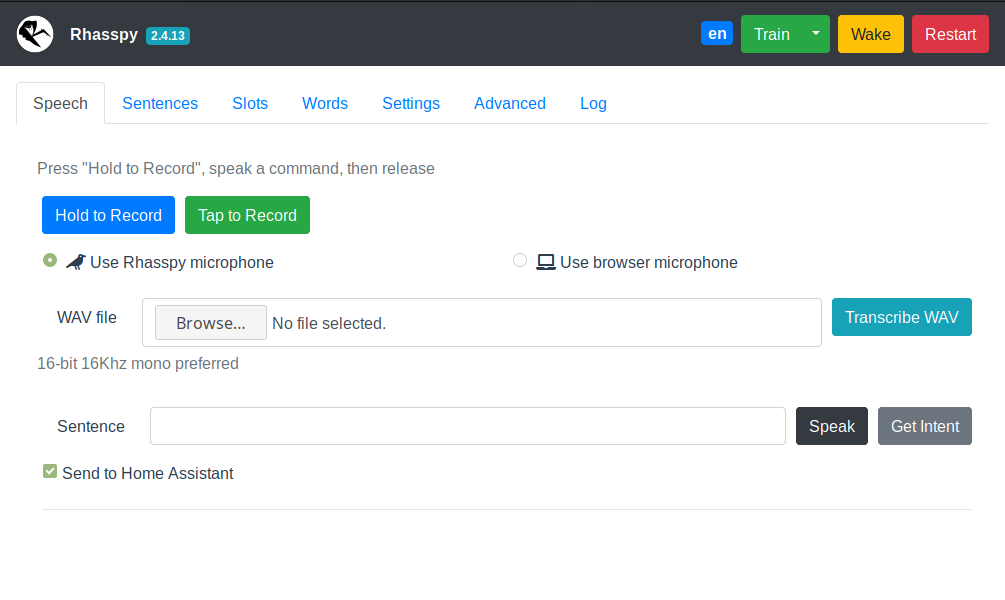This screenshot has width=1005, height=600.
Task: Click the yellow Wake button
Action: tap(870, 34)
